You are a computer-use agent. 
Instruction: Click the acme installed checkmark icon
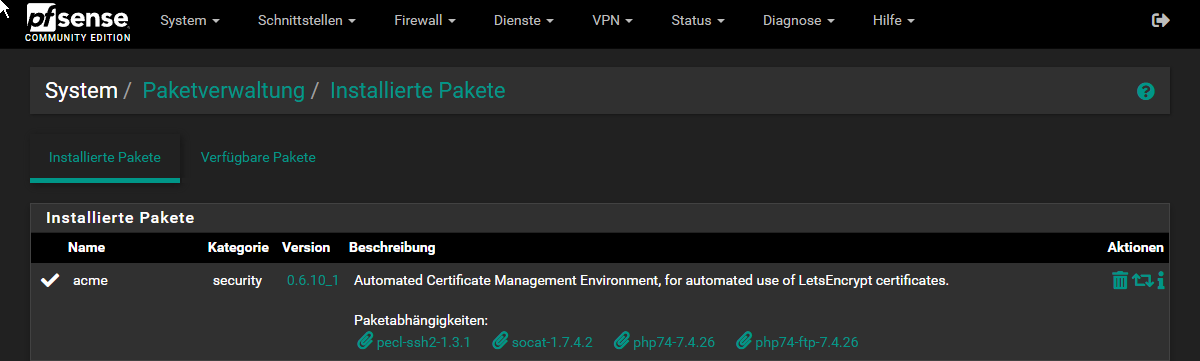click(50, 281)
